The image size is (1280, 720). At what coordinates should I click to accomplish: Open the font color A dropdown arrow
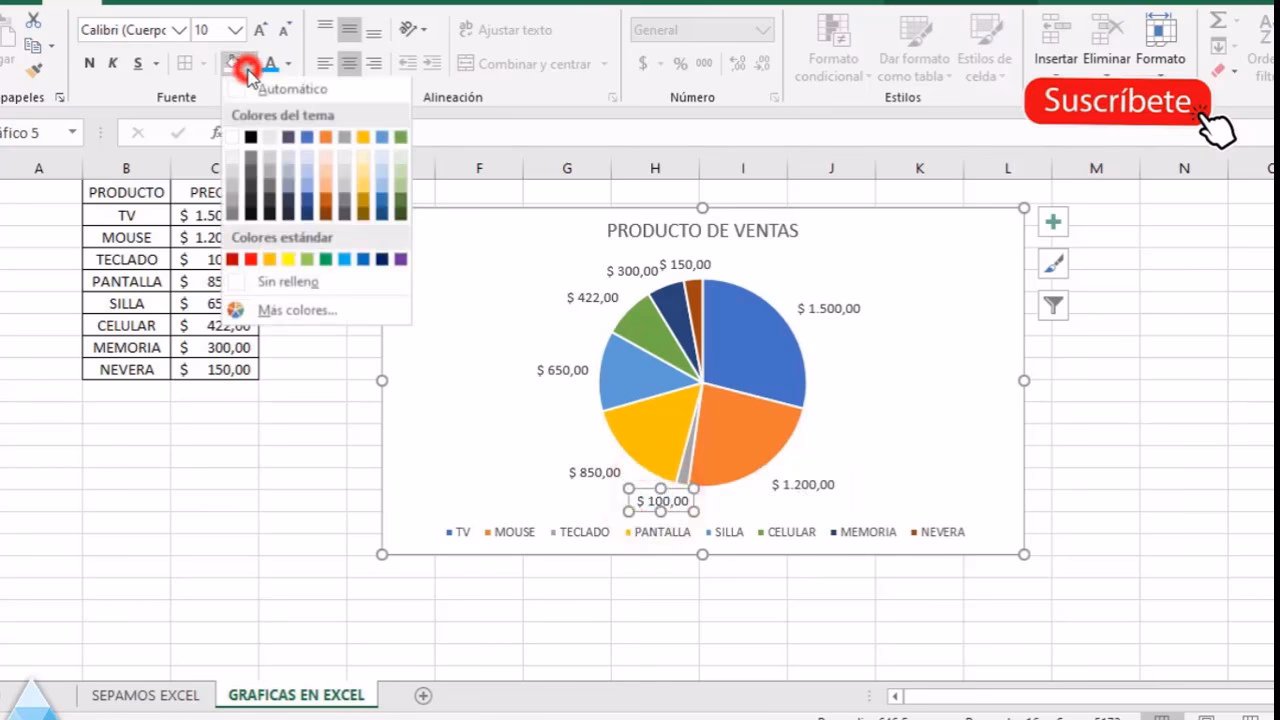pyautogui.click(x=288, y=63)
